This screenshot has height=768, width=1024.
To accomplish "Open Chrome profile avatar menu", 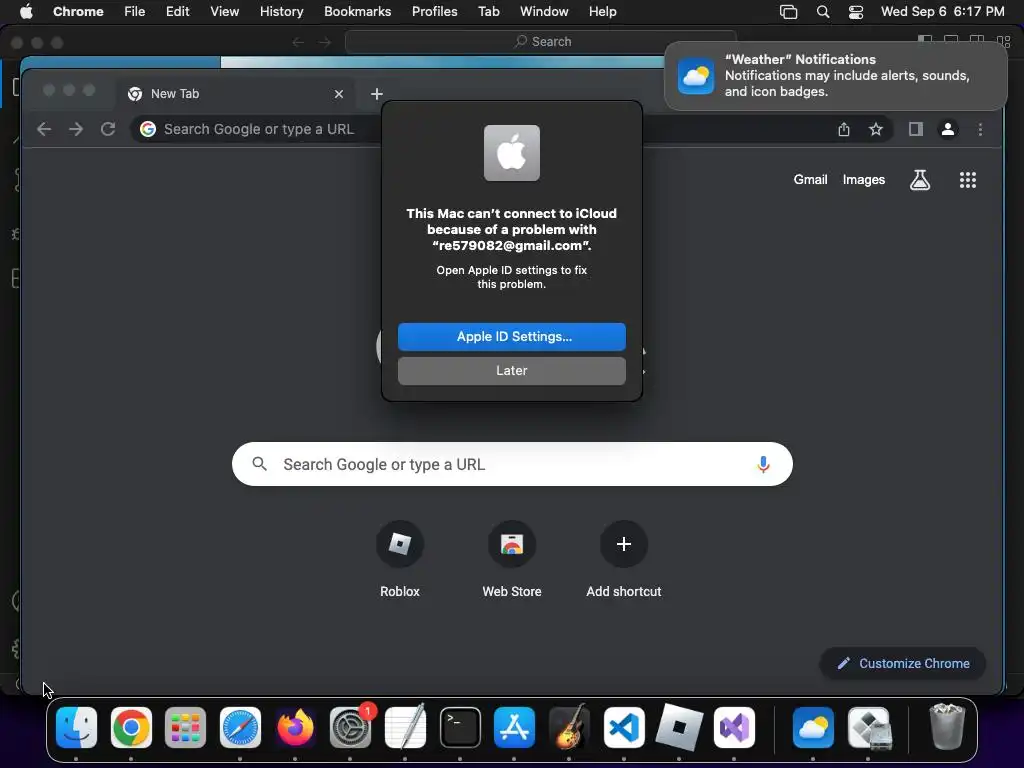I will point(948,129).
